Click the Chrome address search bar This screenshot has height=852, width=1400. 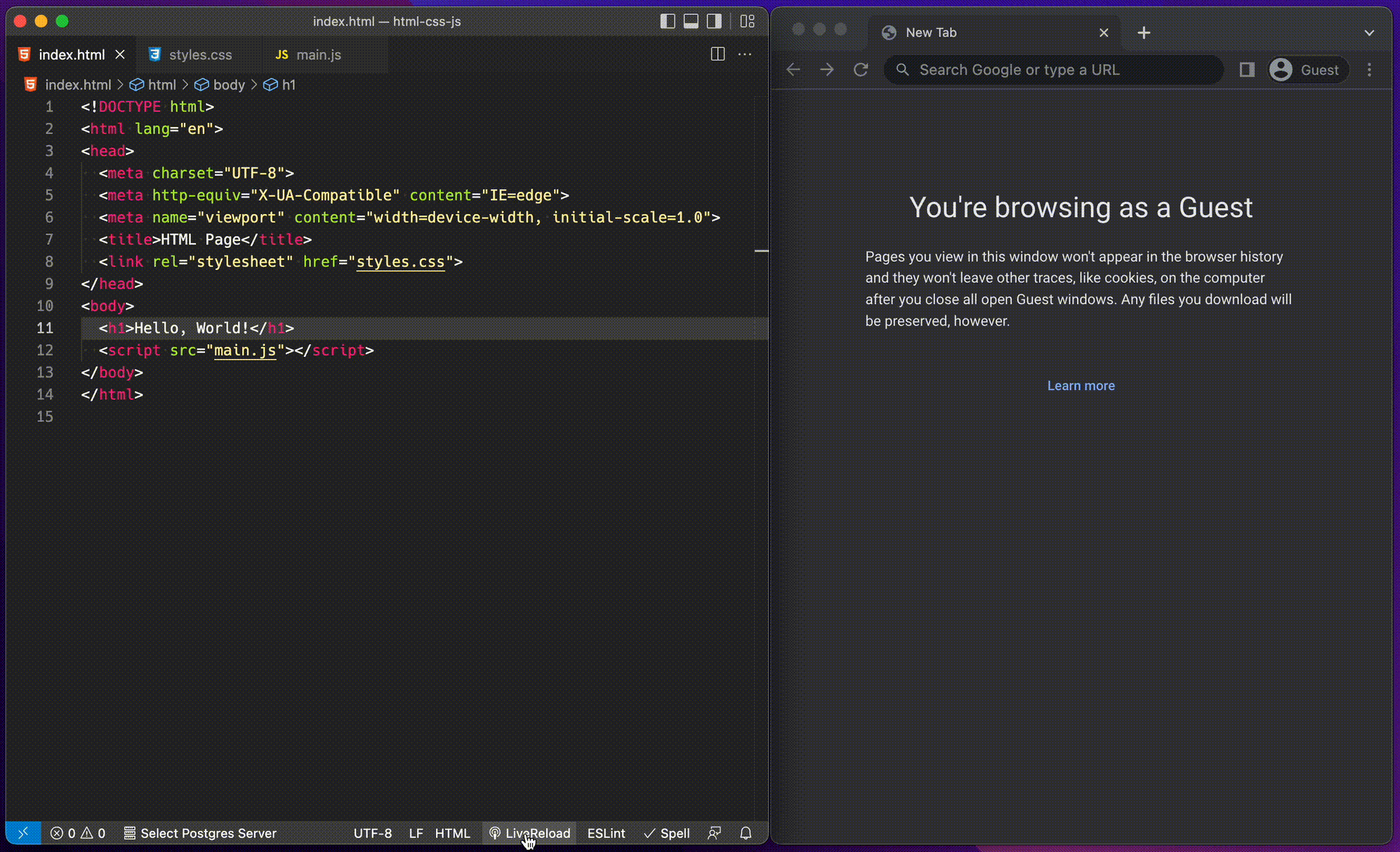1053,70
